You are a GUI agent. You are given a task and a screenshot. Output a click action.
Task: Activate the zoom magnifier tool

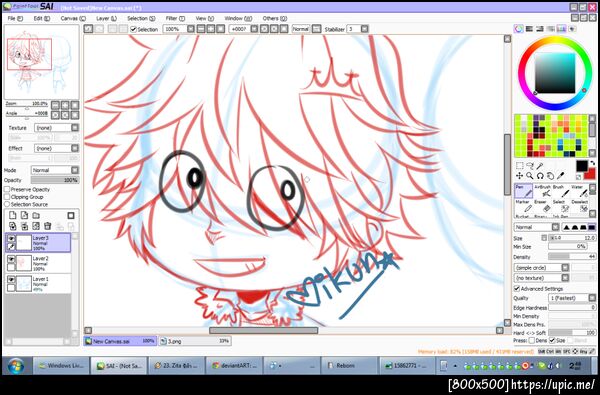point(530,176)
